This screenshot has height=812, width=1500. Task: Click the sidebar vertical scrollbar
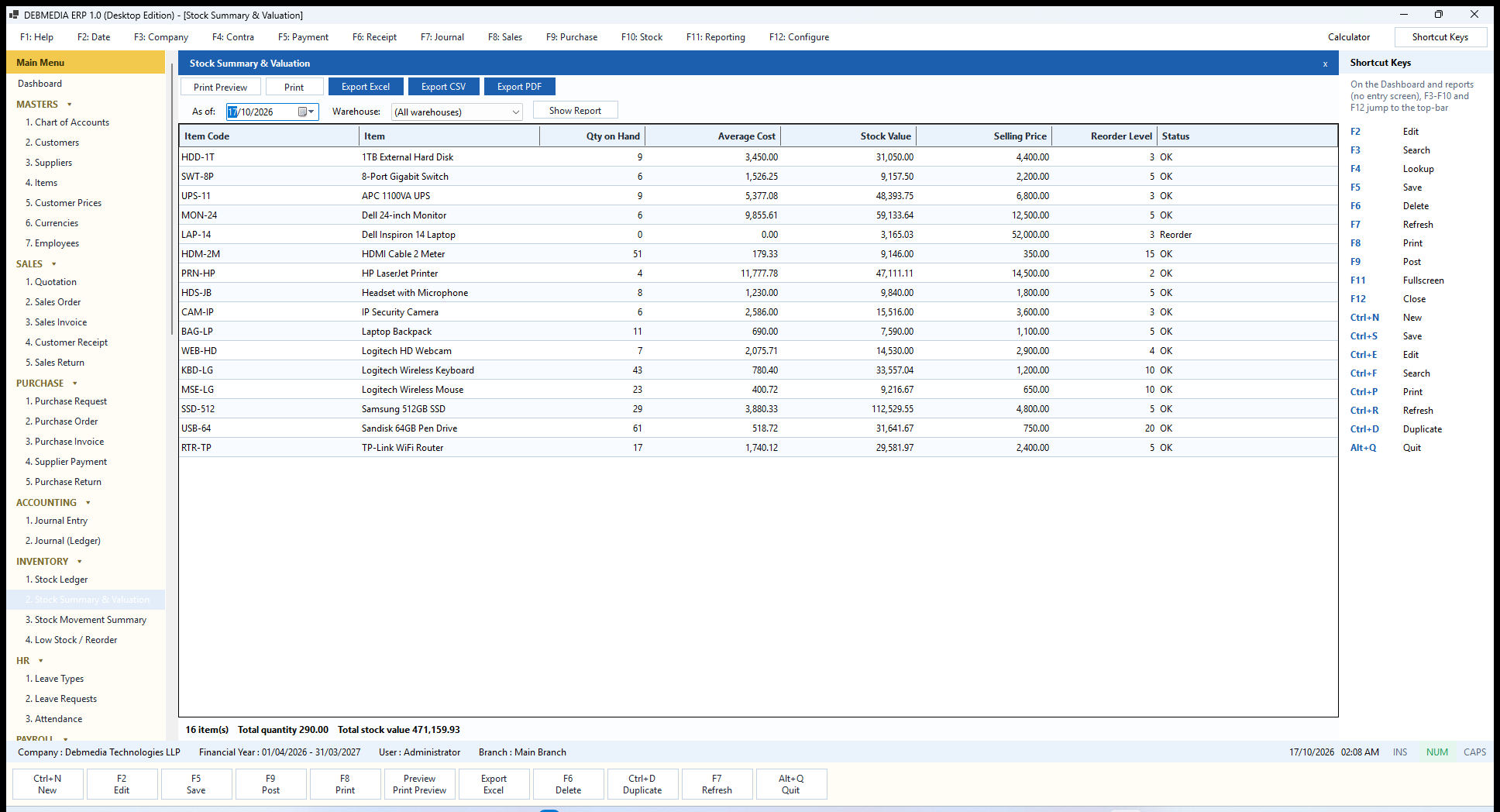[x=171, y=200]
